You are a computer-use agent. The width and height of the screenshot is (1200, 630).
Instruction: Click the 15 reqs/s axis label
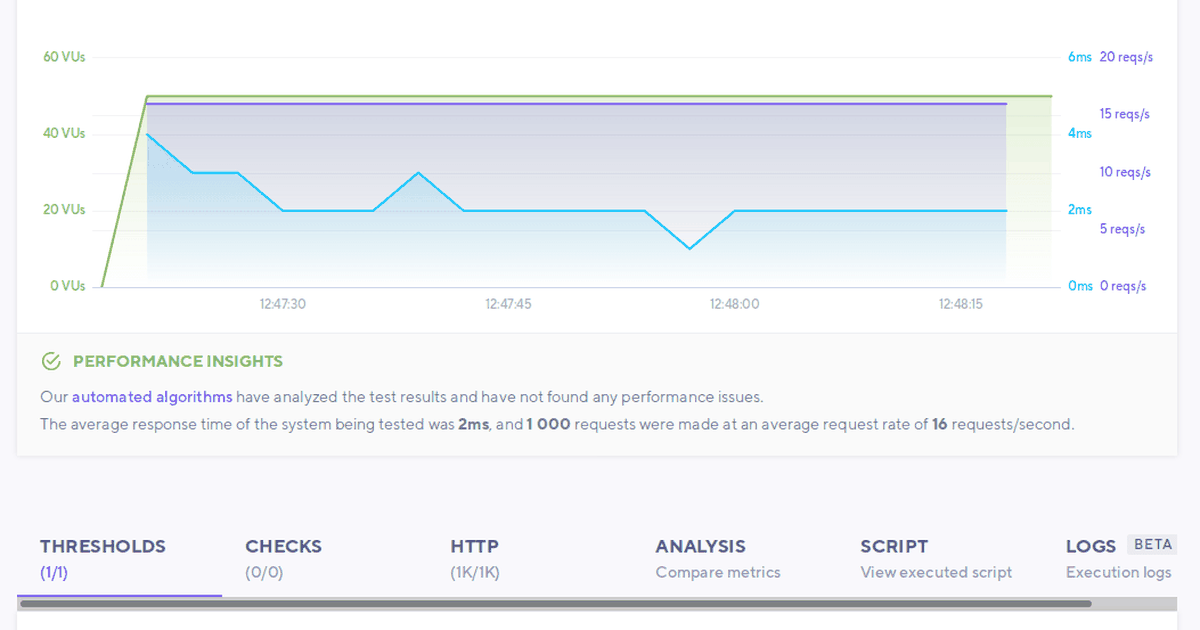pos(1125,114)
